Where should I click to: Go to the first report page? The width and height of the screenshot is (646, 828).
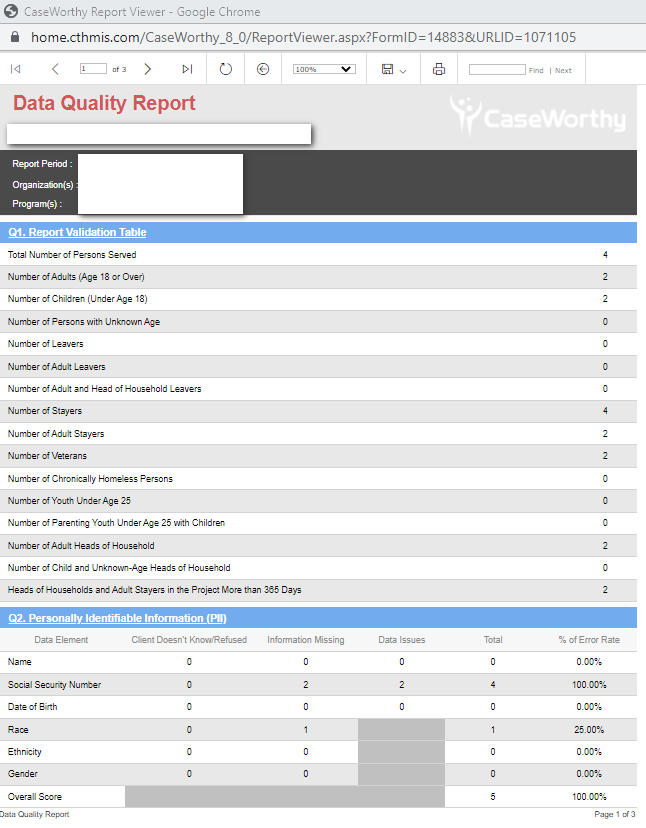15,69
